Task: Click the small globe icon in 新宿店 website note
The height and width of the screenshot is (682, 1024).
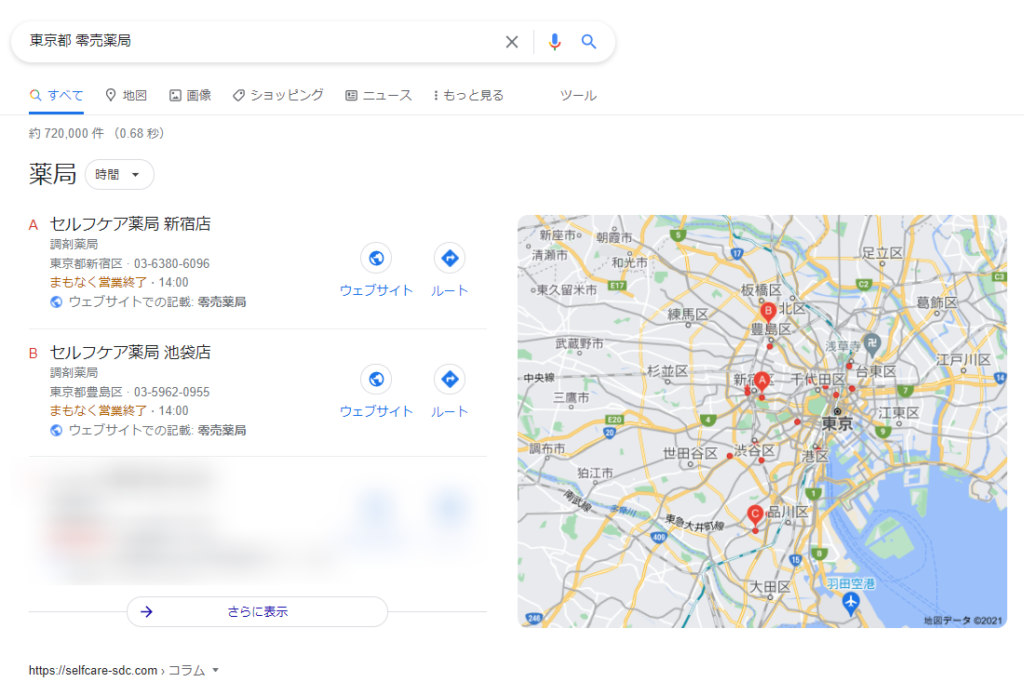Action: 56,302
